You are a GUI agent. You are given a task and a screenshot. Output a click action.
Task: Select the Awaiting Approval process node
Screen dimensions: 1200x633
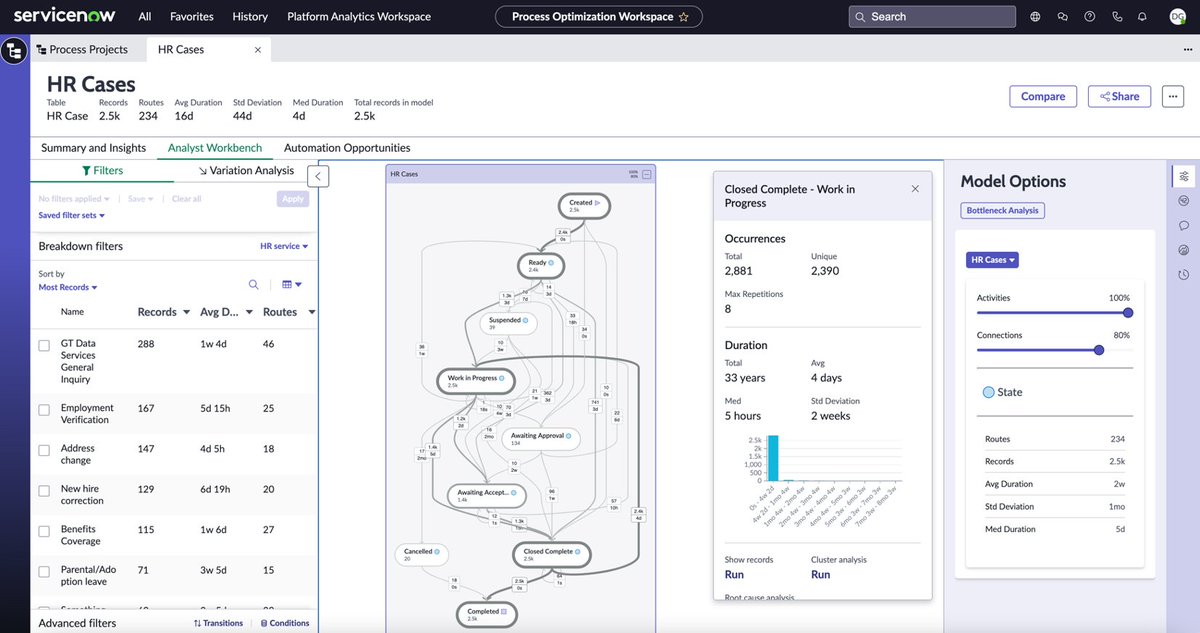tap(543, 438)
